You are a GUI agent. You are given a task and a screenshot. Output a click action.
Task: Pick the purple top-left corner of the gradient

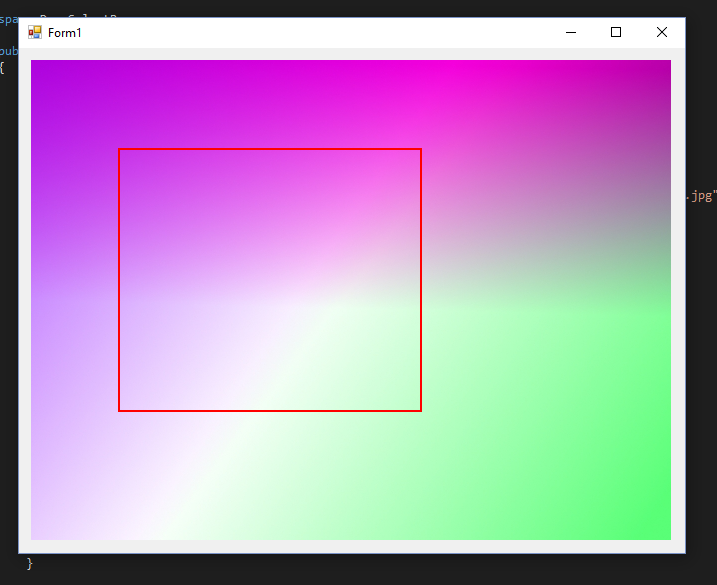click(40, 68)
